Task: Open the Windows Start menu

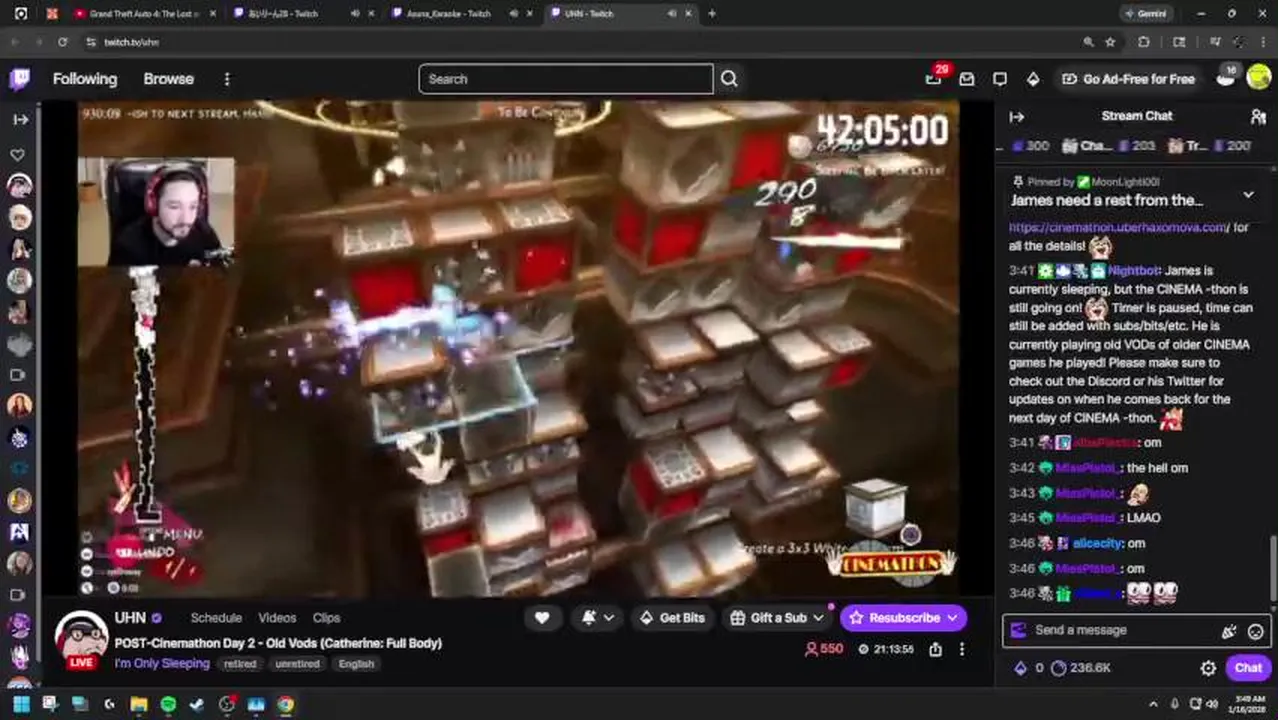Action: (x=21, y=705)
